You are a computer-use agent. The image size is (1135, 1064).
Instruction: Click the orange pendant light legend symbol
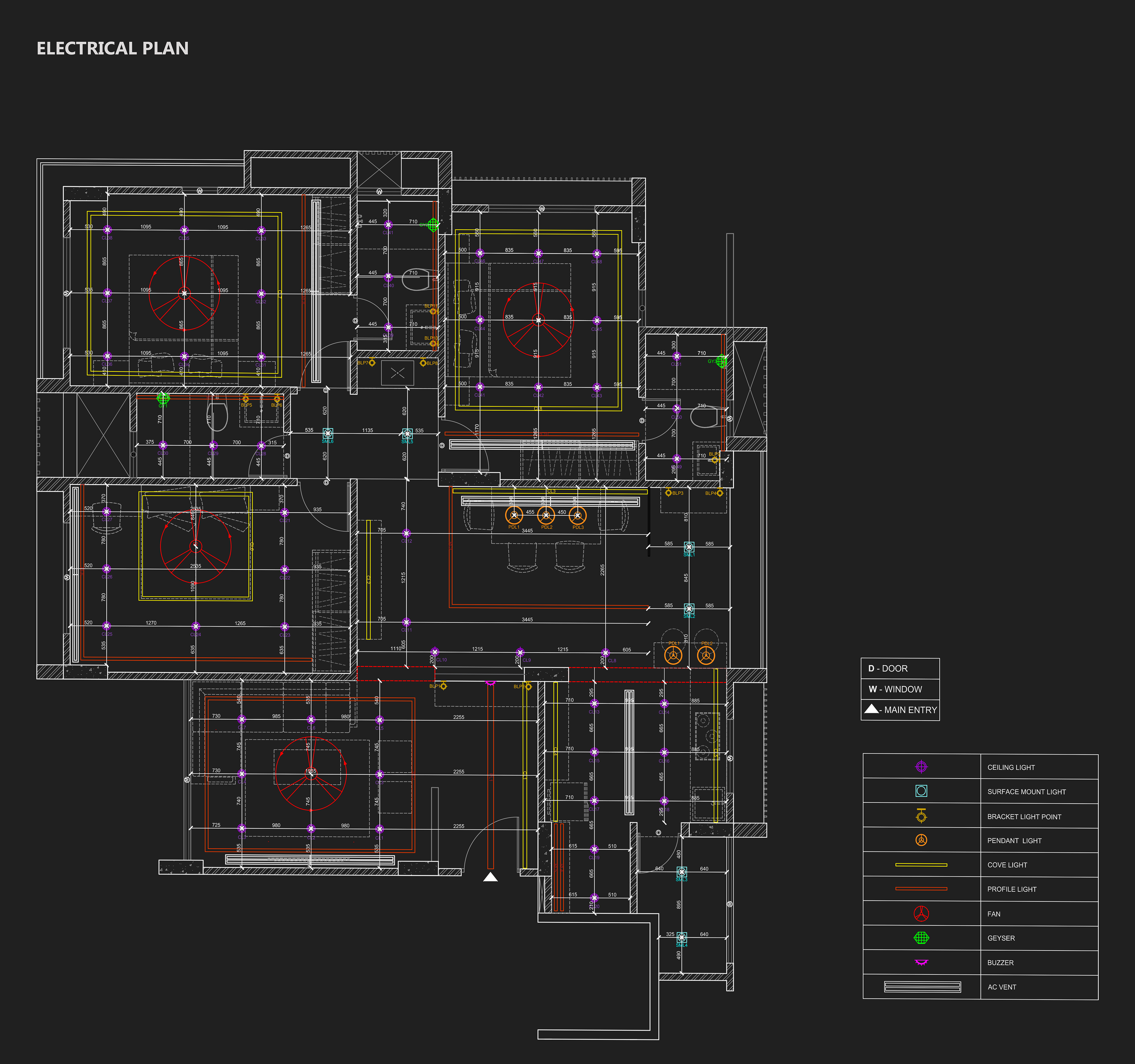(x=921, y=840)
